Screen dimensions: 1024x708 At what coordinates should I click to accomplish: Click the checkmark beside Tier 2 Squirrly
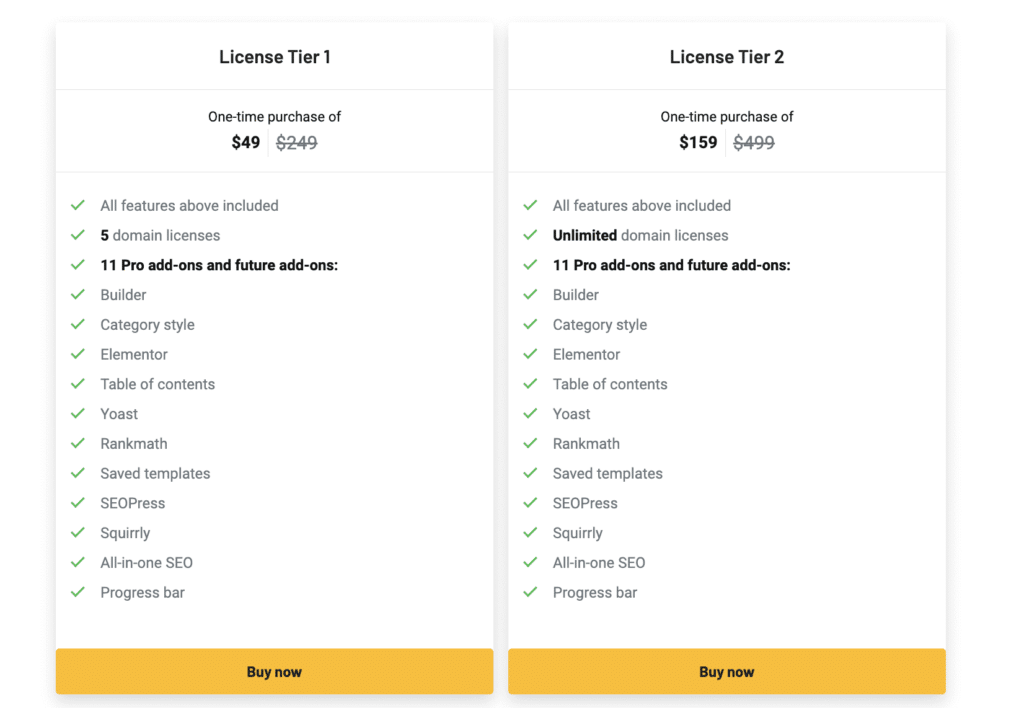pyautogui.click(x=530, y=533)
